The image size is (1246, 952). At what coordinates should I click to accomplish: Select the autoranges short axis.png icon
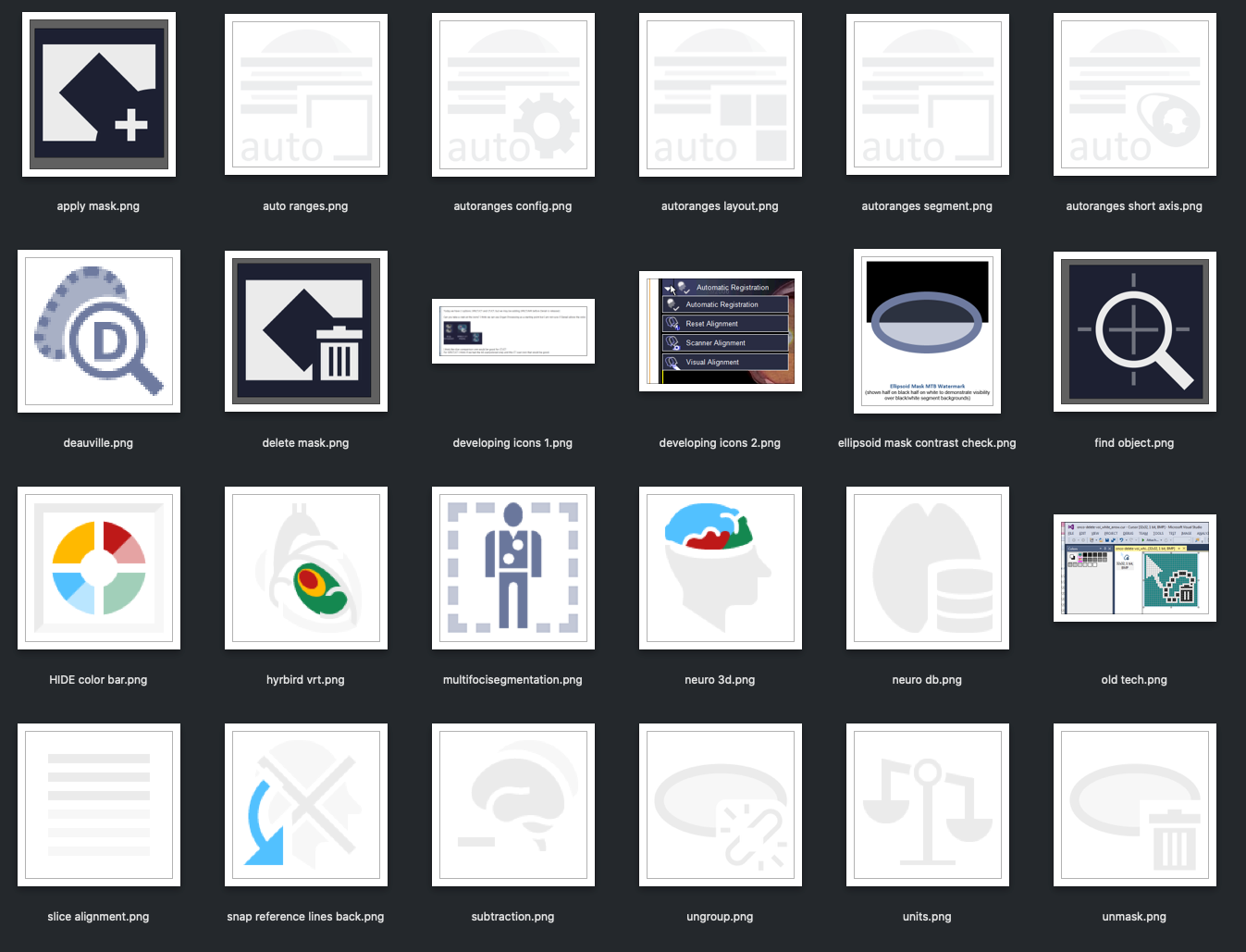click(x=1135, y=94)
